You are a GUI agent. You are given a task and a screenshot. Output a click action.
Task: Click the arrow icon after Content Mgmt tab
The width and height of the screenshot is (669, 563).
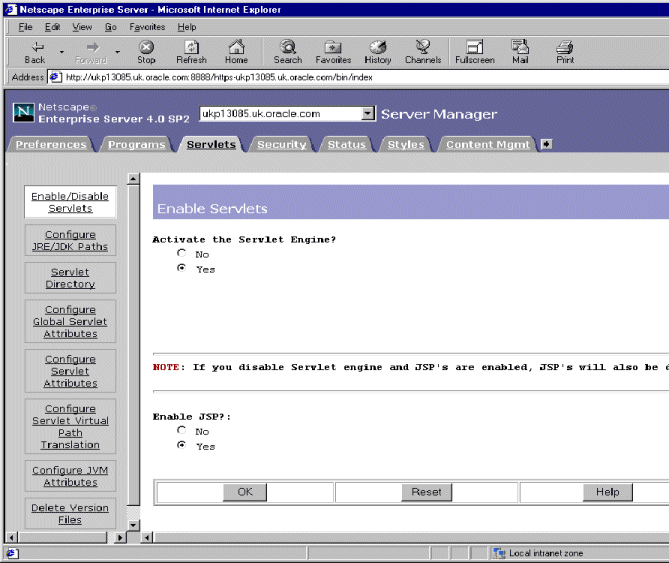click(x=547, y=144)
